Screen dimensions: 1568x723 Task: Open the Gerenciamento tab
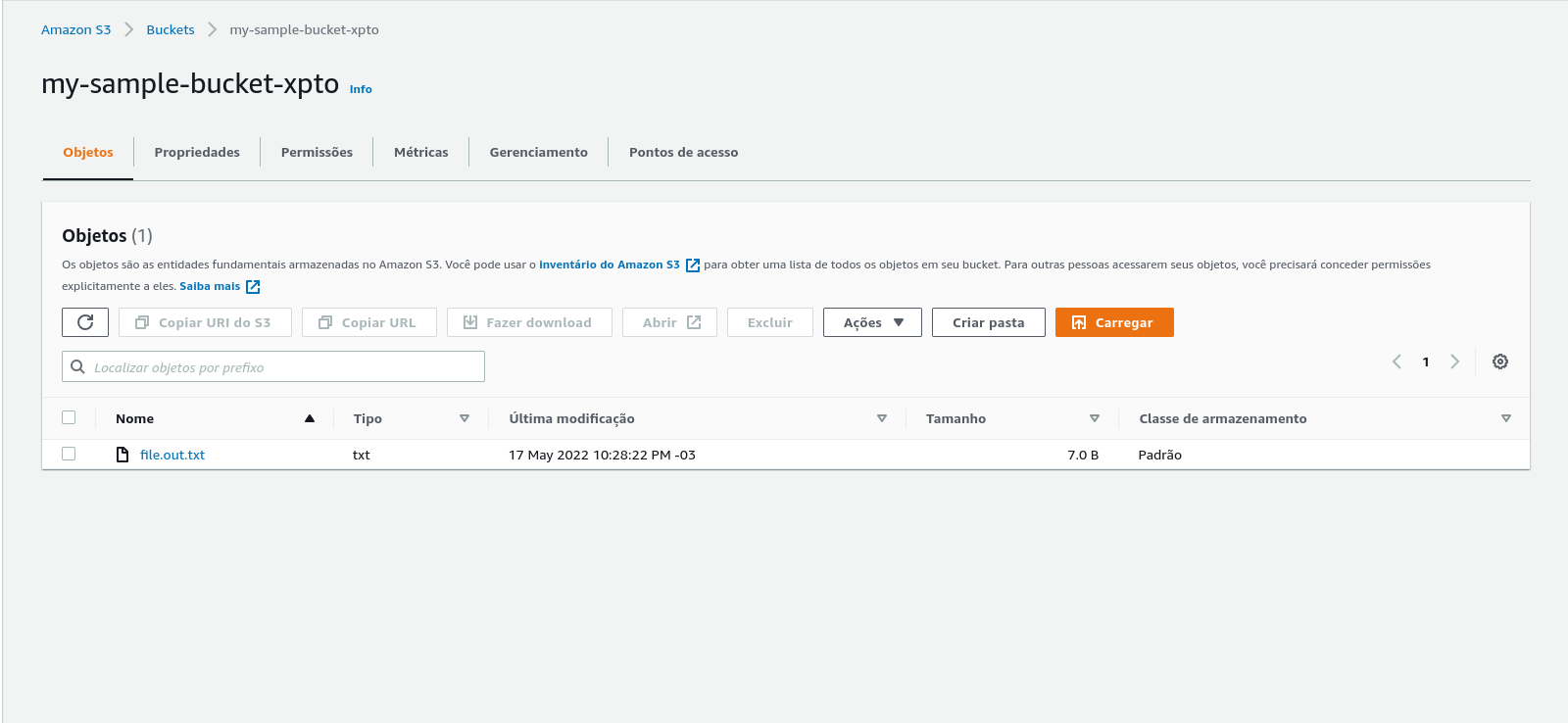(x=539, y=152)
